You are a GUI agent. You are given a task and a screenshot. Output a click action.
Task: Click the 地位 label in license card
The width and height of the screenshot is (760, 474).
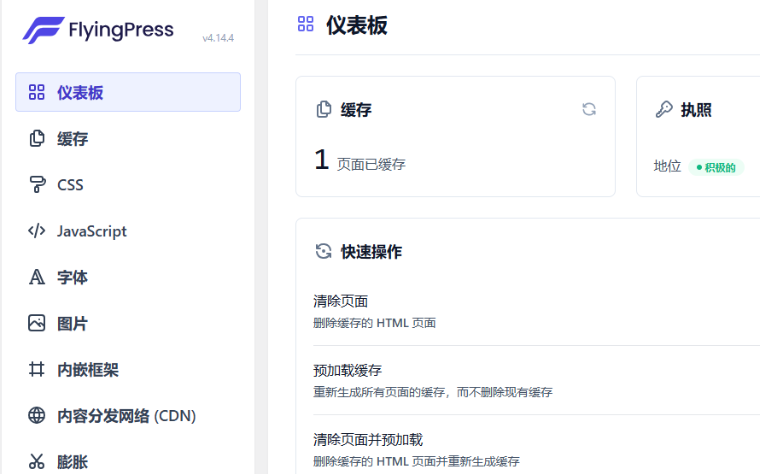tap(667, 166)
